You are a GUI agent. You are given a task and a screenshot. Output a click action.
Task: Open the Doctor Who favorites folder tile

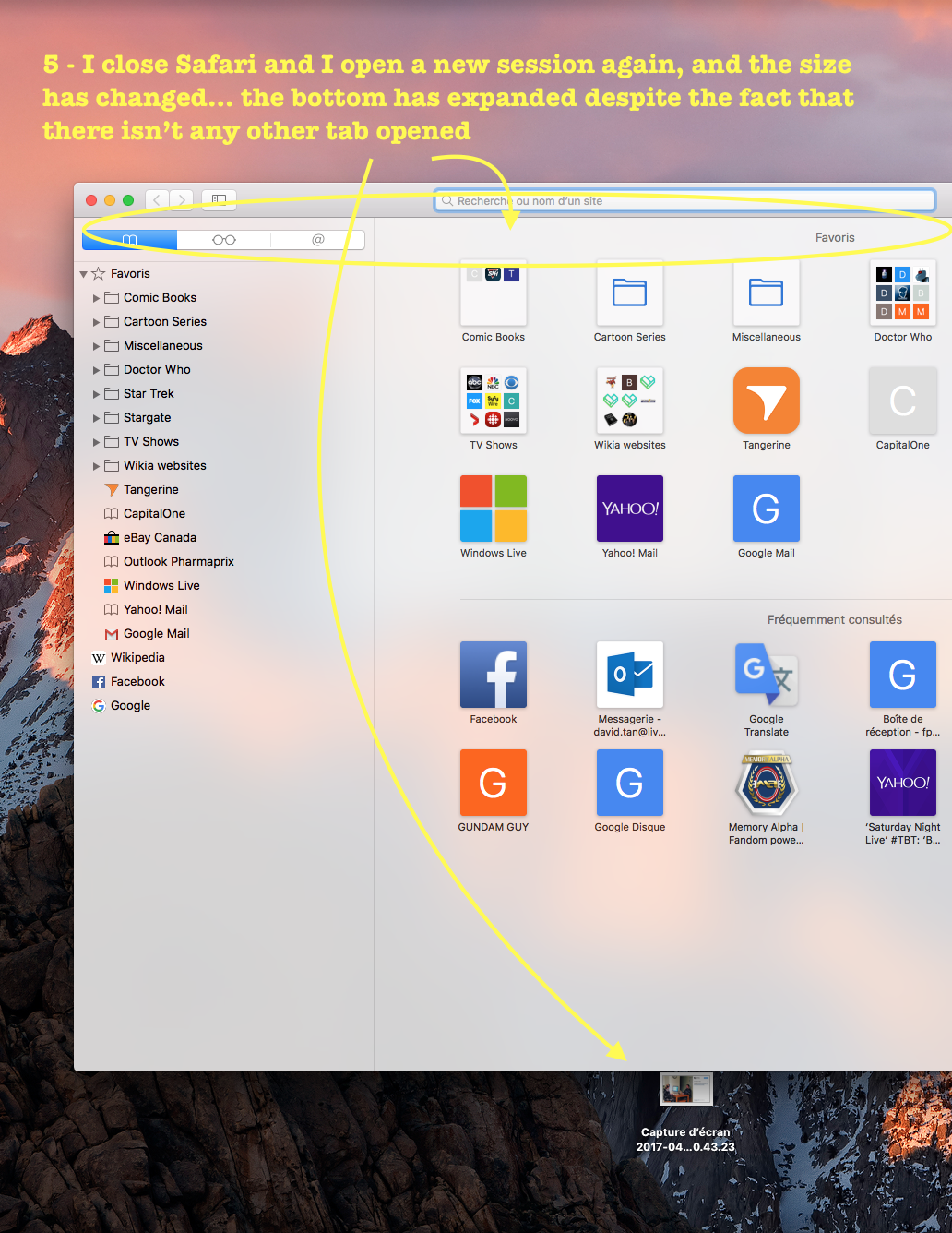(903, 293)
